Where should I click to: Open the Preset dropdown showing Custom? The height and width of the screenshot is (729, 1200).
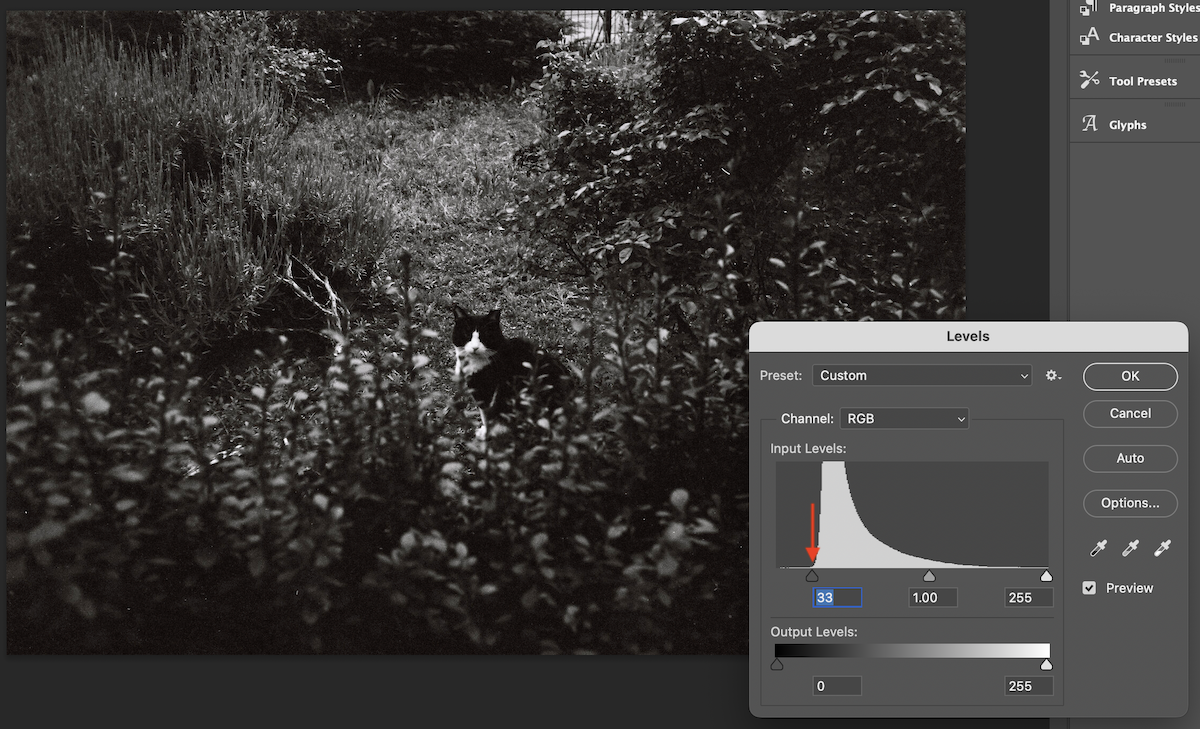click(921, 376)
